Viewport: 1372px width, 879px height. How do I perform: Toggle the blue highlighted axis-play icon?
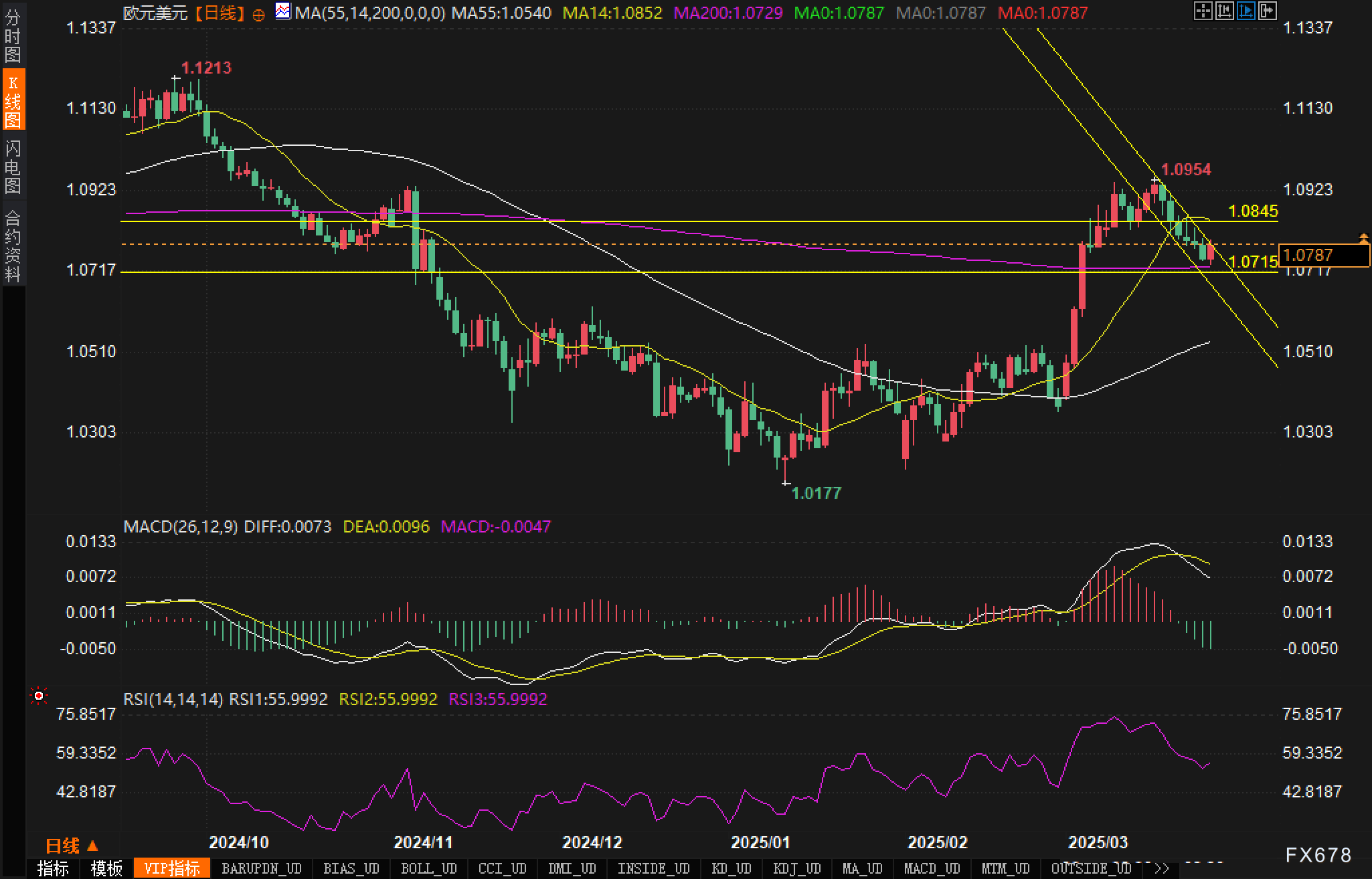click(x=1246, y=11)
